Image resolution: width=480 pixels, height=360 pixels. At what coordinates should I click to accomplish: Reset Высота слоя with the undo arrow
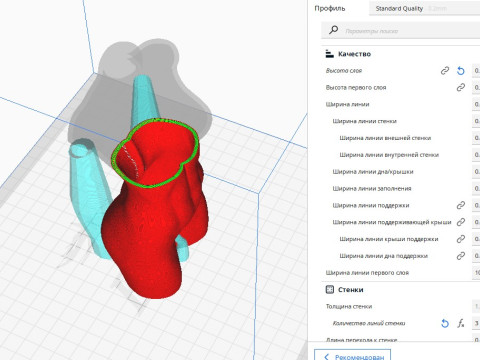(x=461, y=71)
